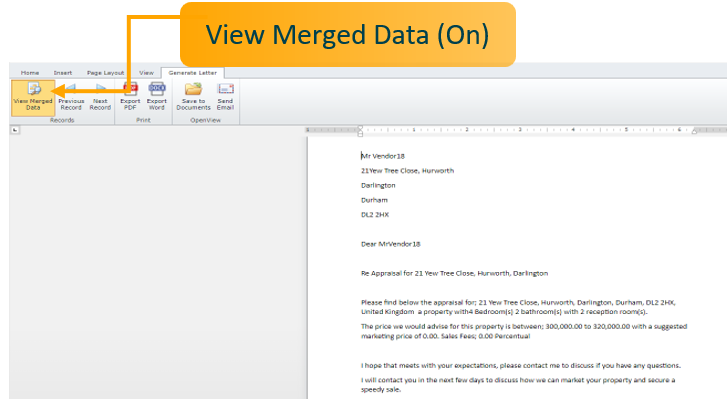Toggle the View Merged Data button
The width and height of the screenshot is (727, 405).
pos(33,98)
